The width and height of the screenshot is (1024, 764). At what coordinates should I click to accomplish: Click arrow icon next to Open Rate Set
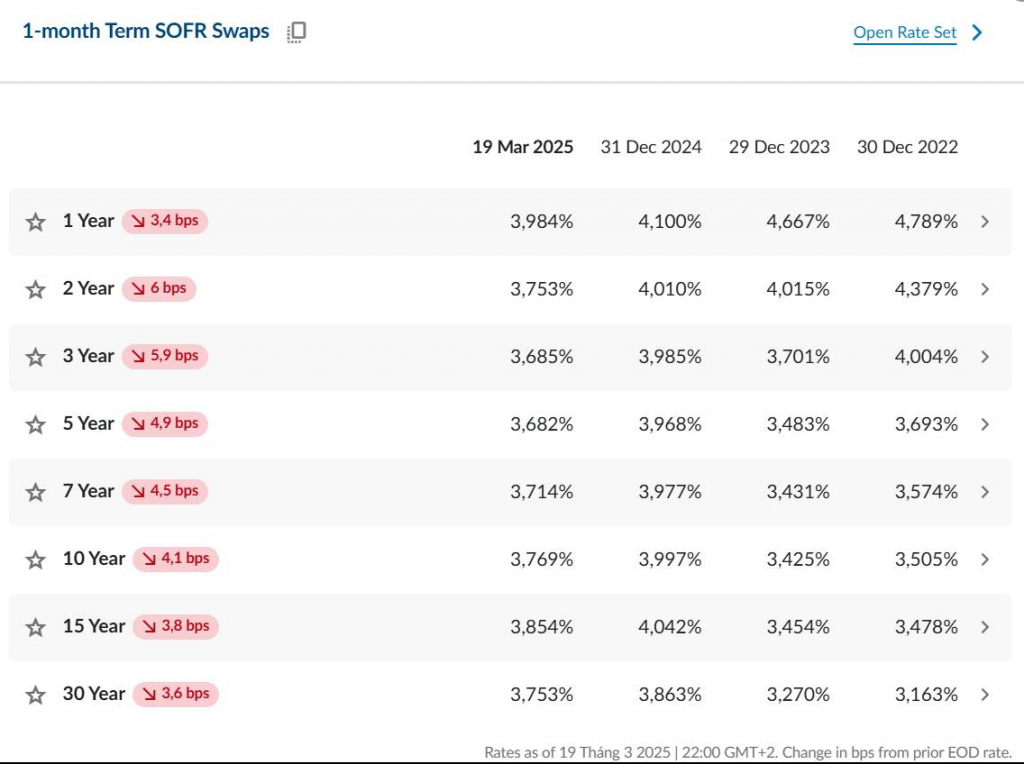point(977,33)
